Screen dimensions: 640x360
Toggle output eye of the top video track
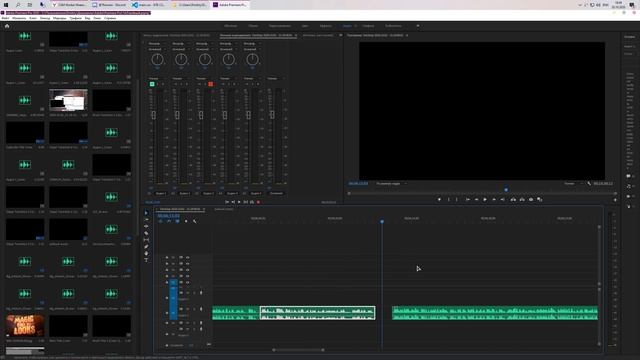(187, 258)
